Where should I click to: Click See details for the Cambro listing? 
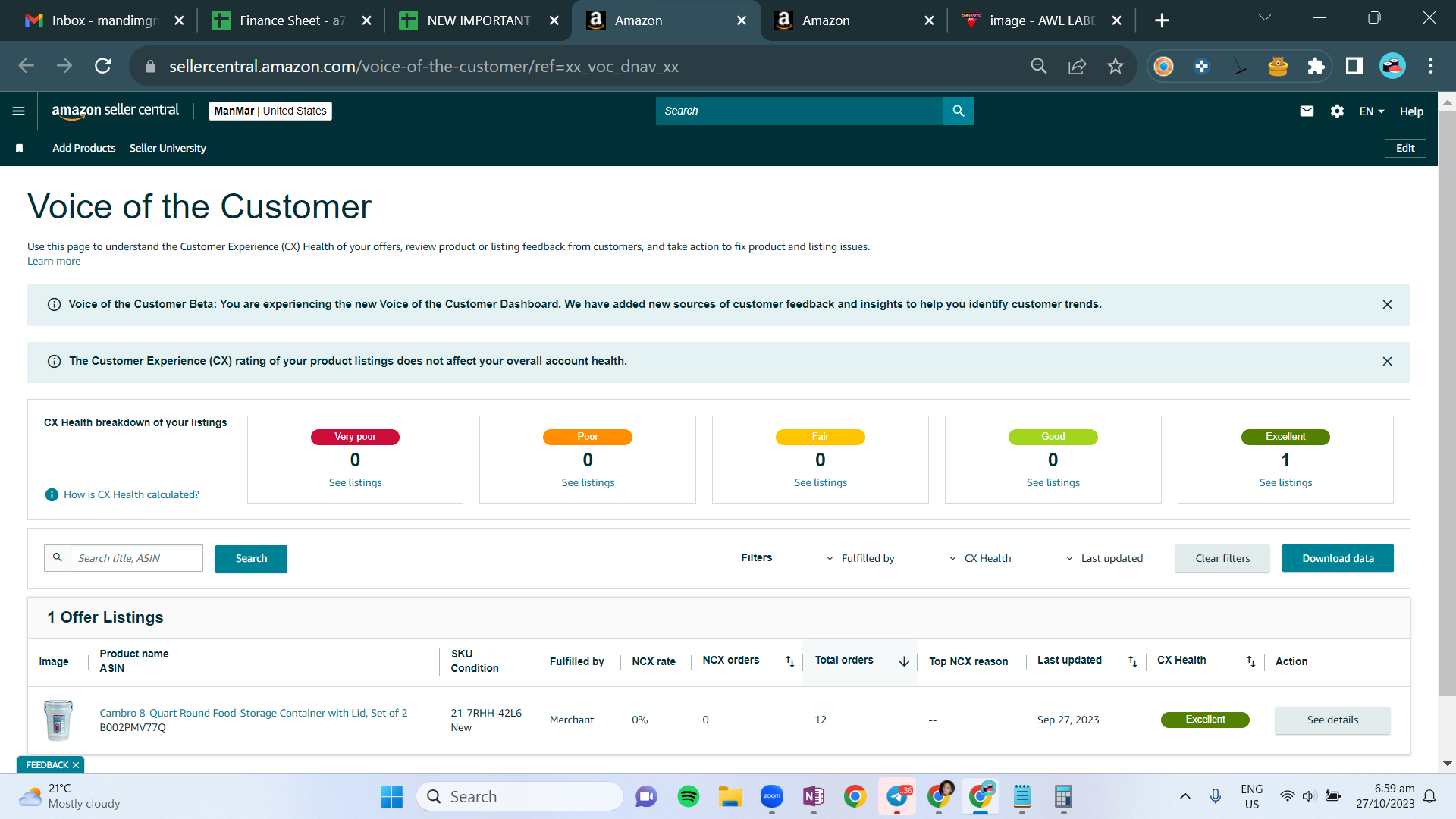(x=1332, y=720)
